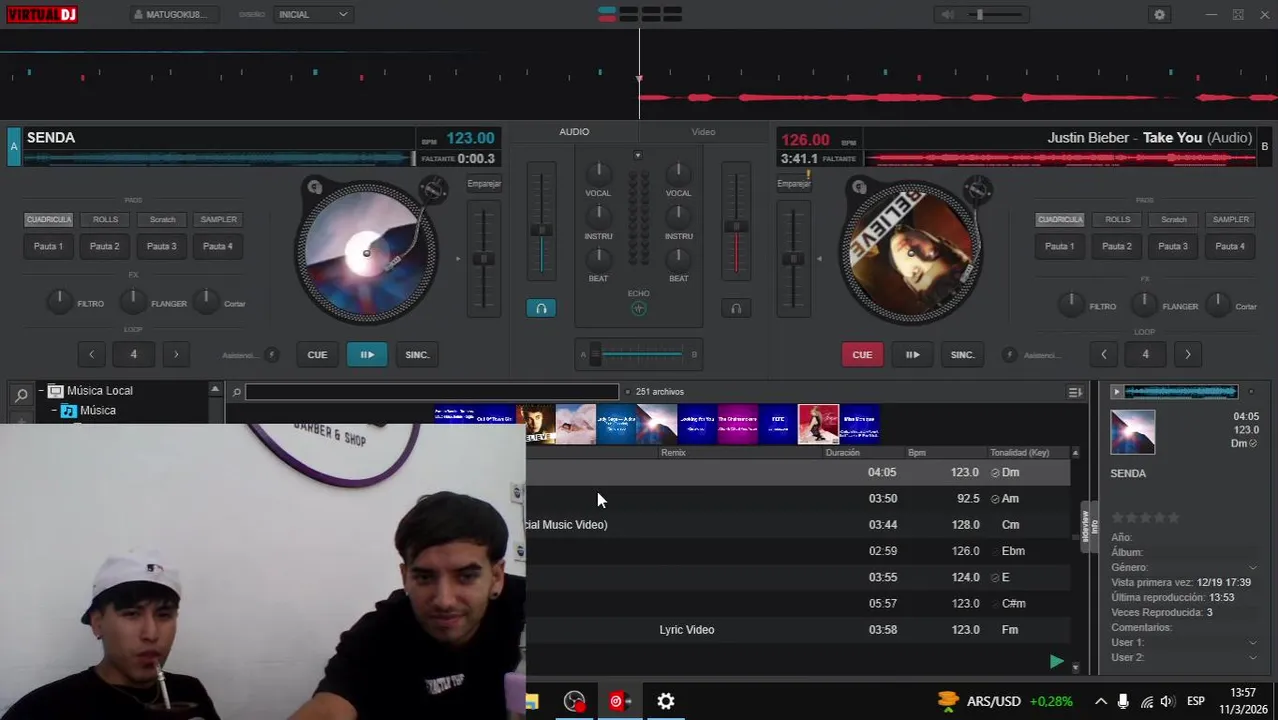
Task: Sort tracks by the Duración column
Action: pyautogui.click(x=843, y=453)
